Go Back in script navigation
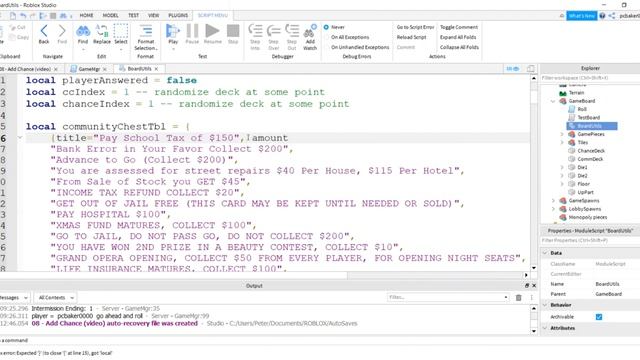 (x=44, y=34)
